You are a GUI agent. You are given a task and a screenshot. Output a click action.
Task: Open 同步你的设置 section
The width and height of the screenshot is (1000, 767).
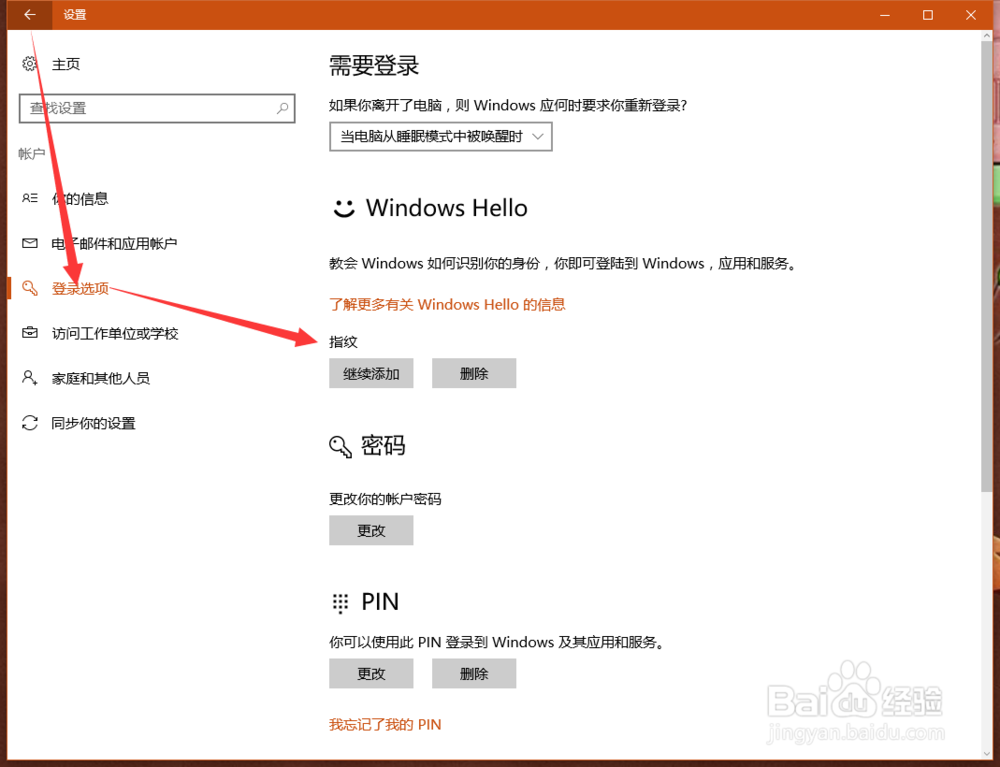(x=94, y=423)
